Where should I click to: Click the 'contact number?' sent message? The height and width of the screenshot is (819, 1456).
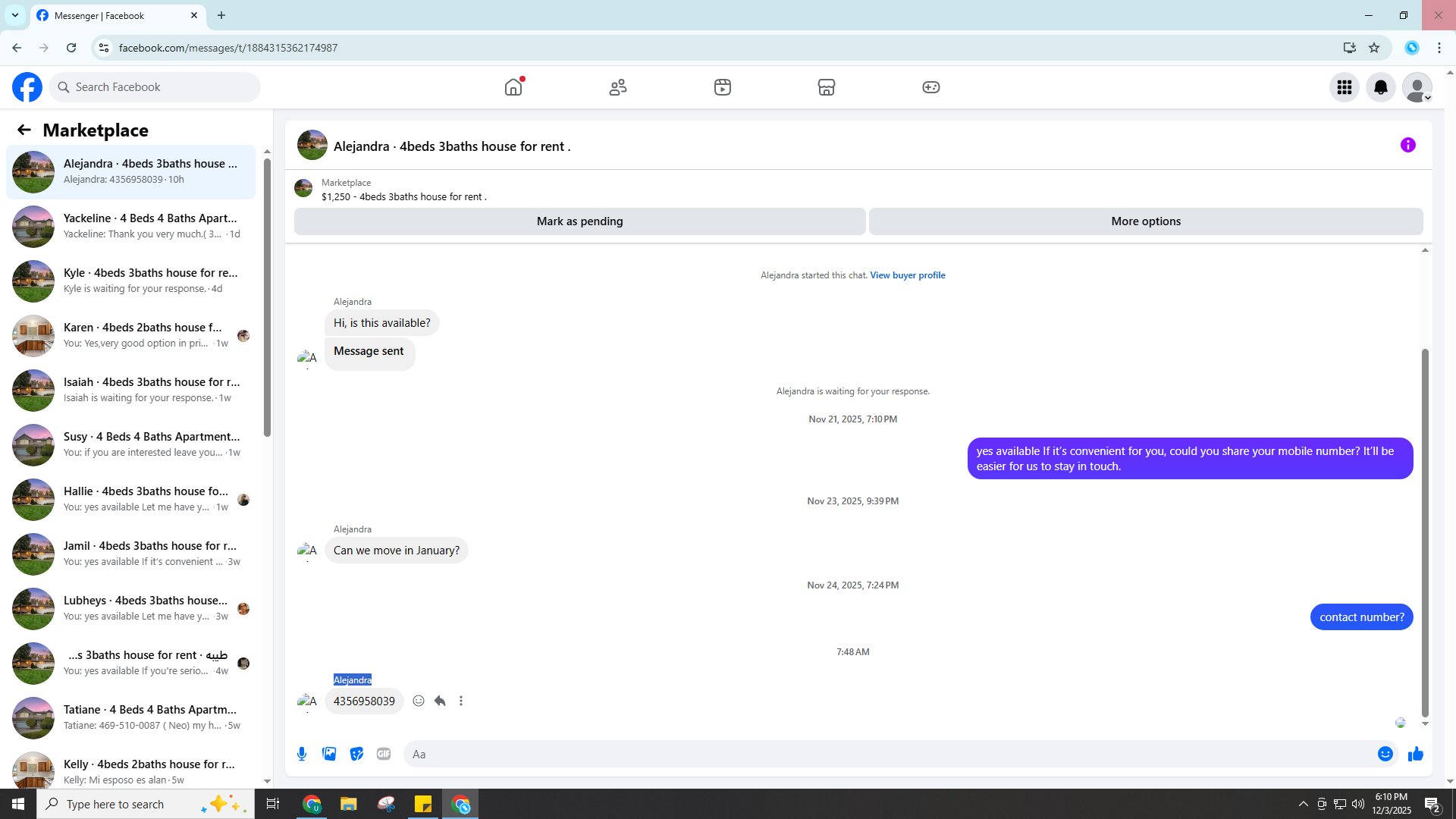[x=1362, y=617]
